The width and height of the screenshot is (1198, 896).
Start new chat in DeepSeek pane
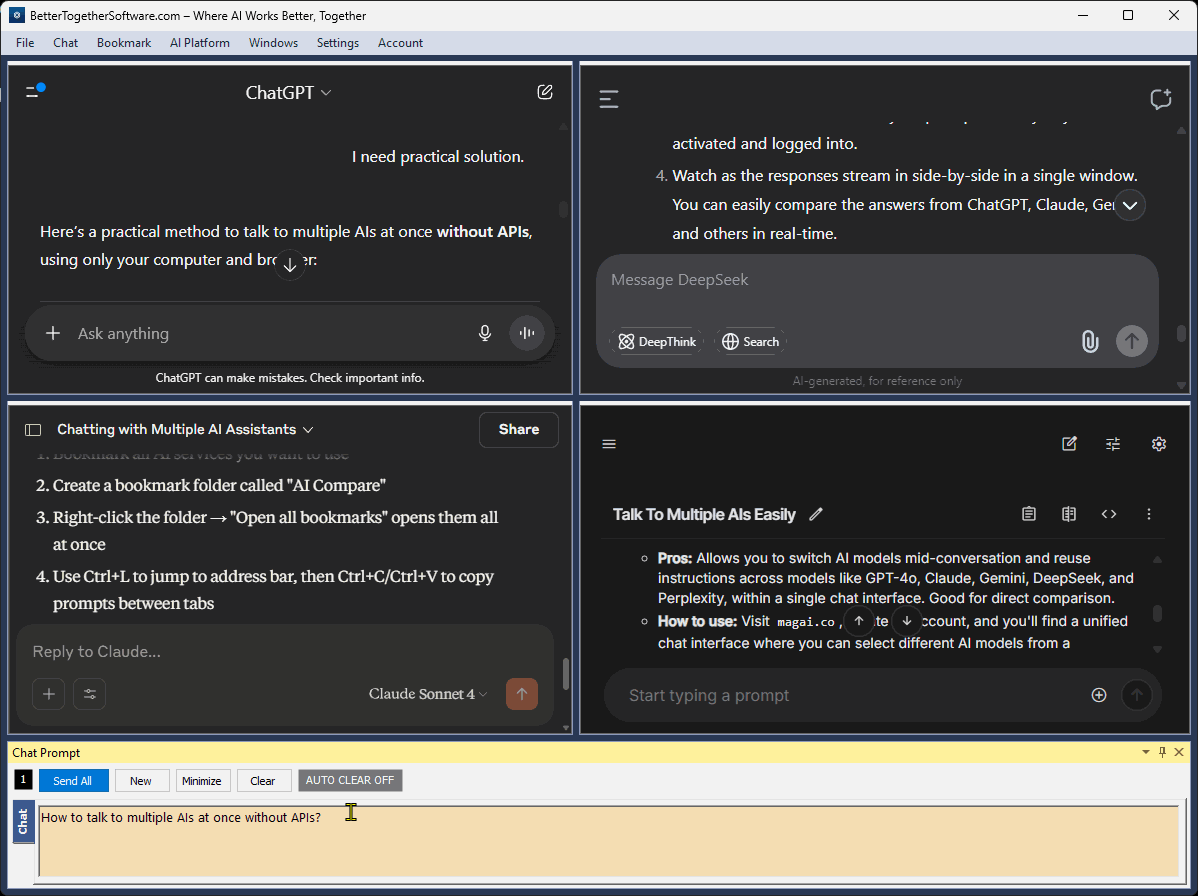pos(1161,99)
